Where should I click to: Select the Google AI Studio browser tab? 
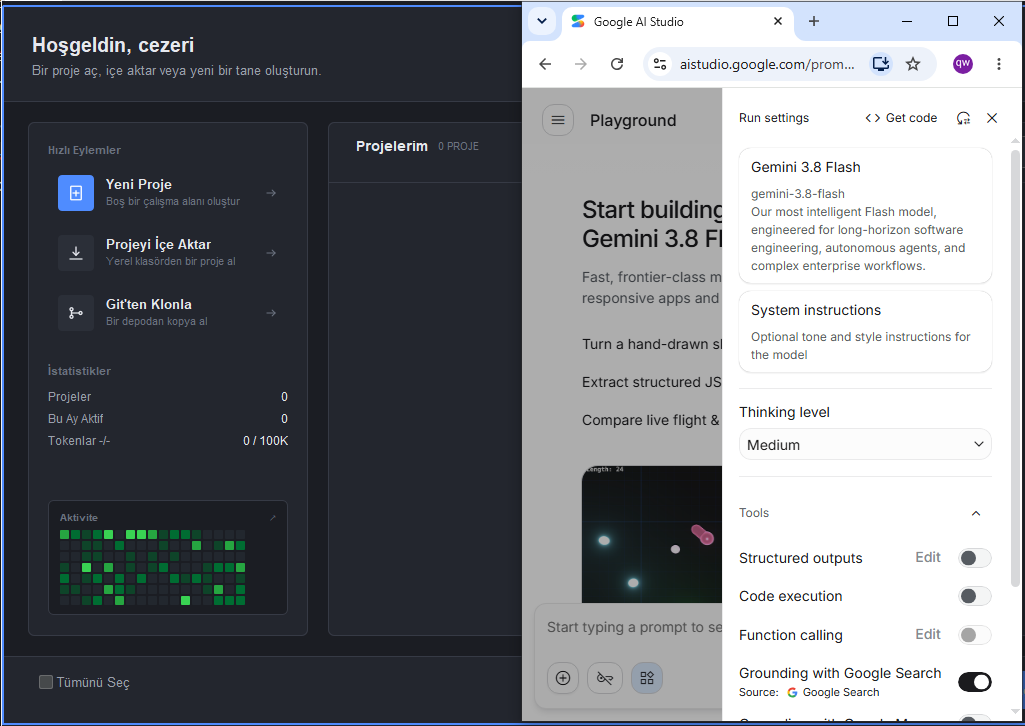pos(677,22)
